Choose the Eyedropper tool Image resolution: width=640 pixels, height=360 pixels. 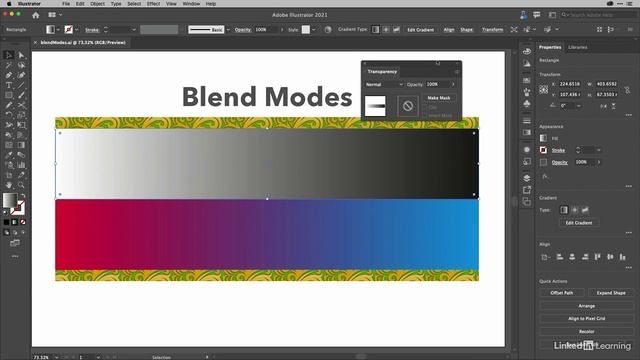[9, 155]
